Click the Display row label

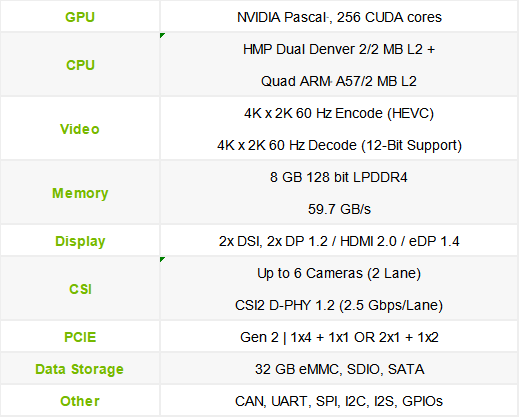click(x=80, y=241)
